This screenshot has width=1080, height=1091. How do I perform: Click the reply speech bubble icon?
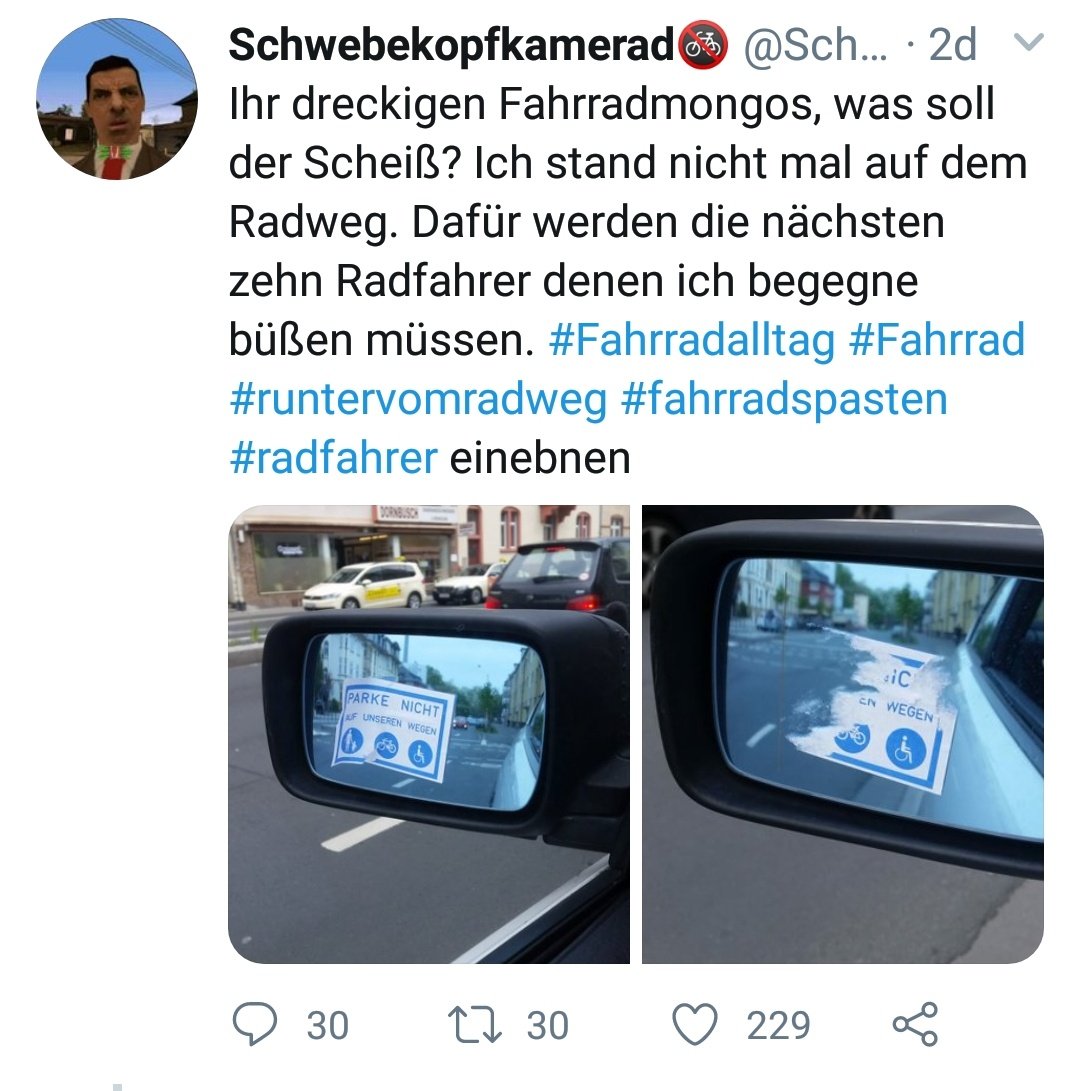pyautogui.click(x=254, y=1024)
